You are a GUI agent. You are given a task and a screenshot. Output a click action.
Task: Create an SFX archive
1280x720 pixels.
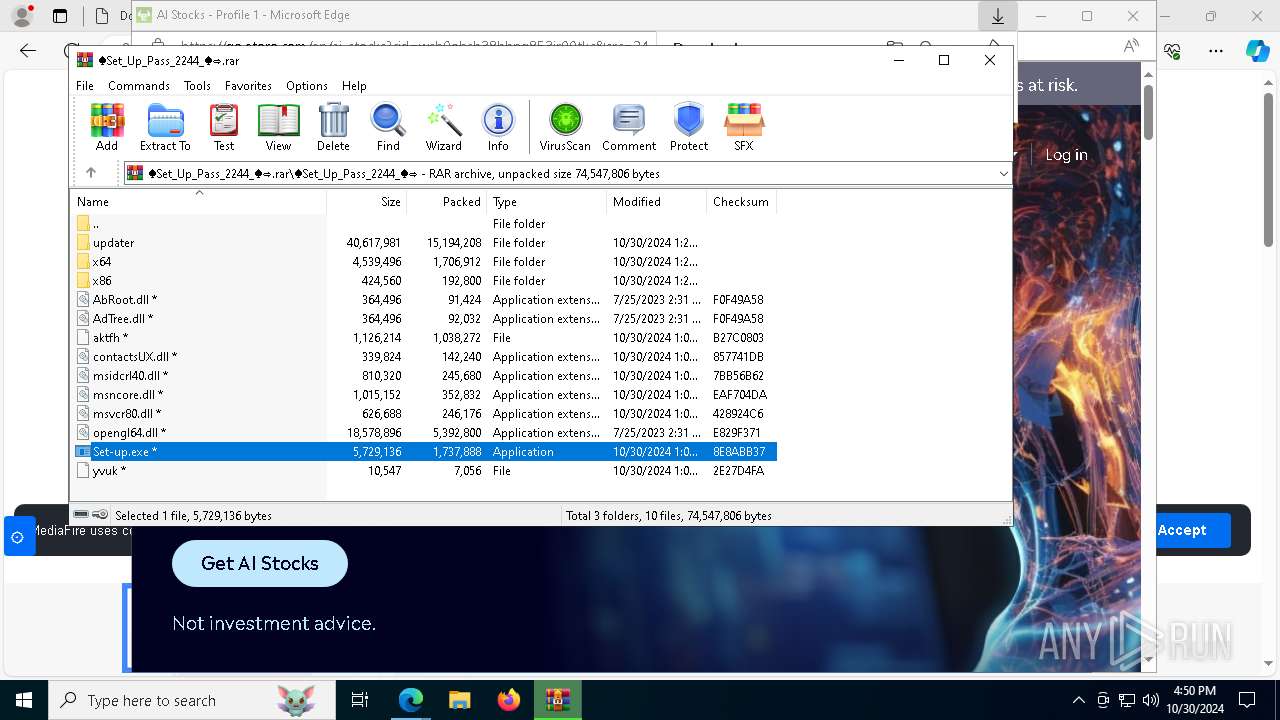744,127
